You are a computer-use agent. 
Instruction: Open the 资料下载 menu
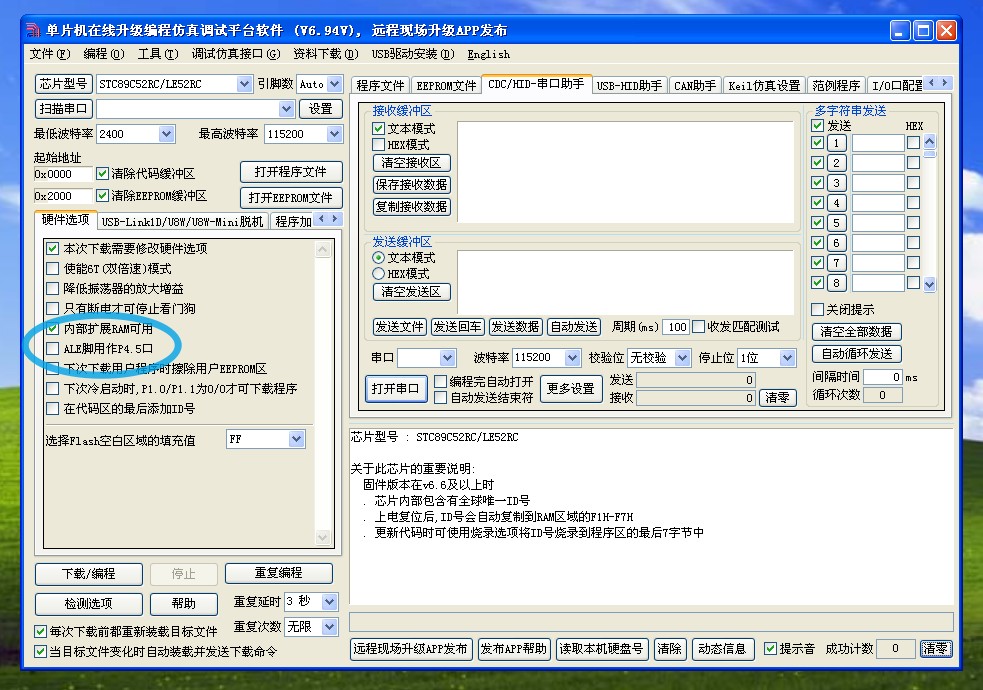click(x=317, y=54)
